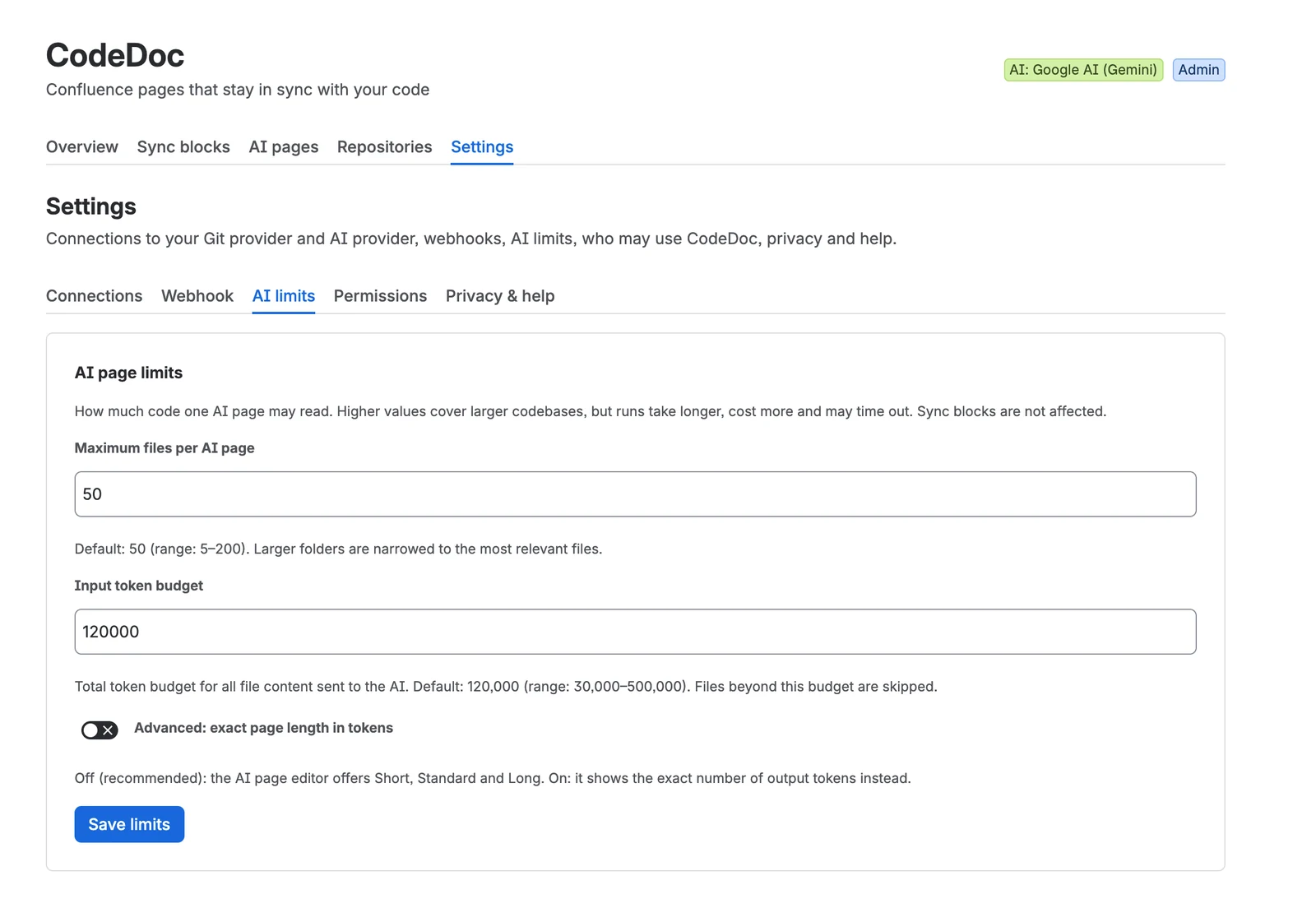Viewport: 1316px width, 908px height.
Task: Go to the Repositories tab
Action: click(x=384, y=146)
